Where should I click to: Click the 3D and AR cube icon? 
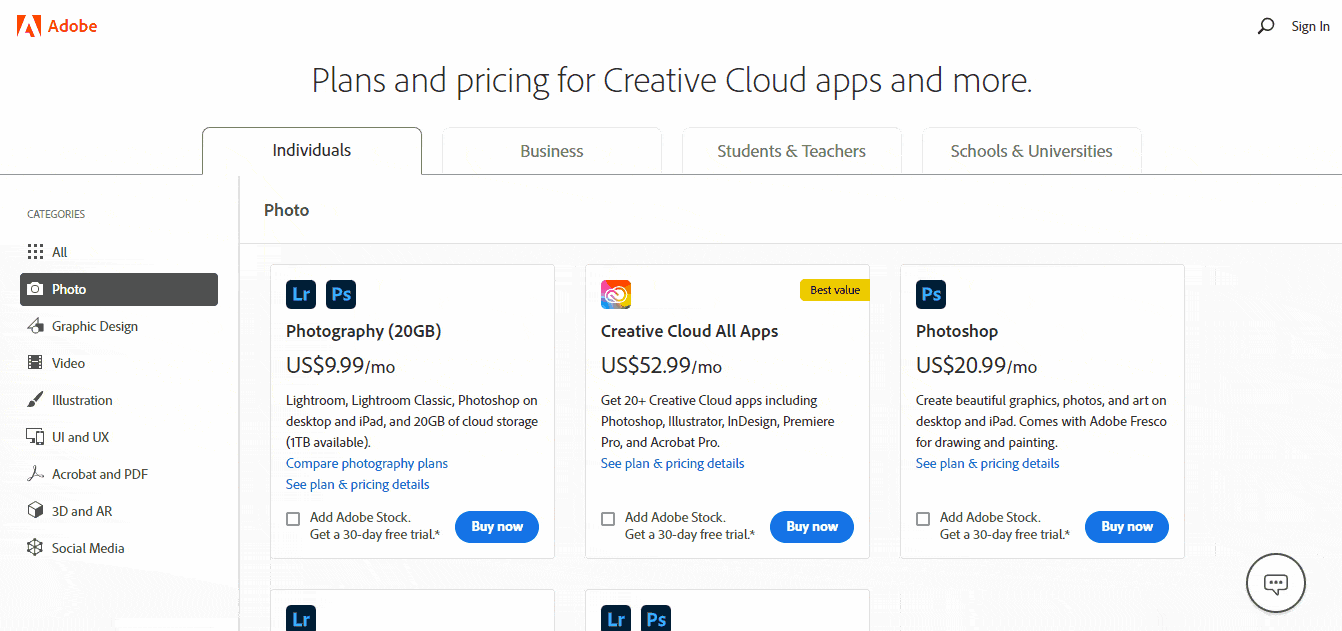[35, 511]
